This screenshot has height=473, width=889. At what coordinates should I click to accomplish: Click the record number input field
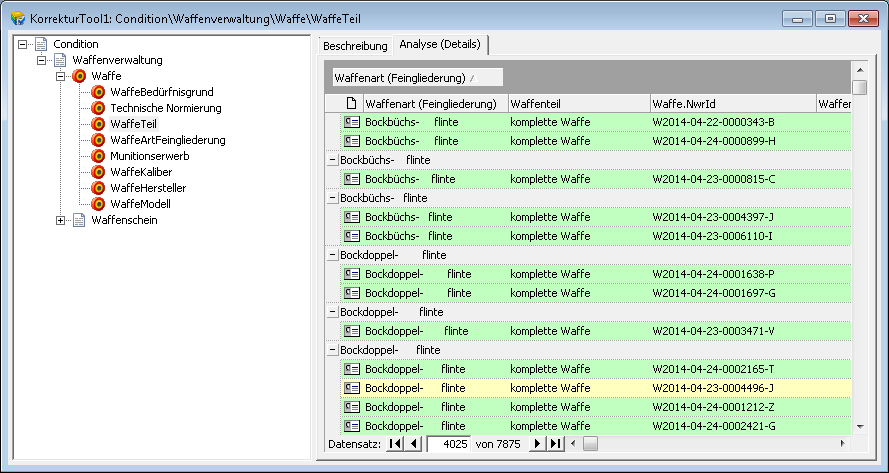(x=448, y=443)
